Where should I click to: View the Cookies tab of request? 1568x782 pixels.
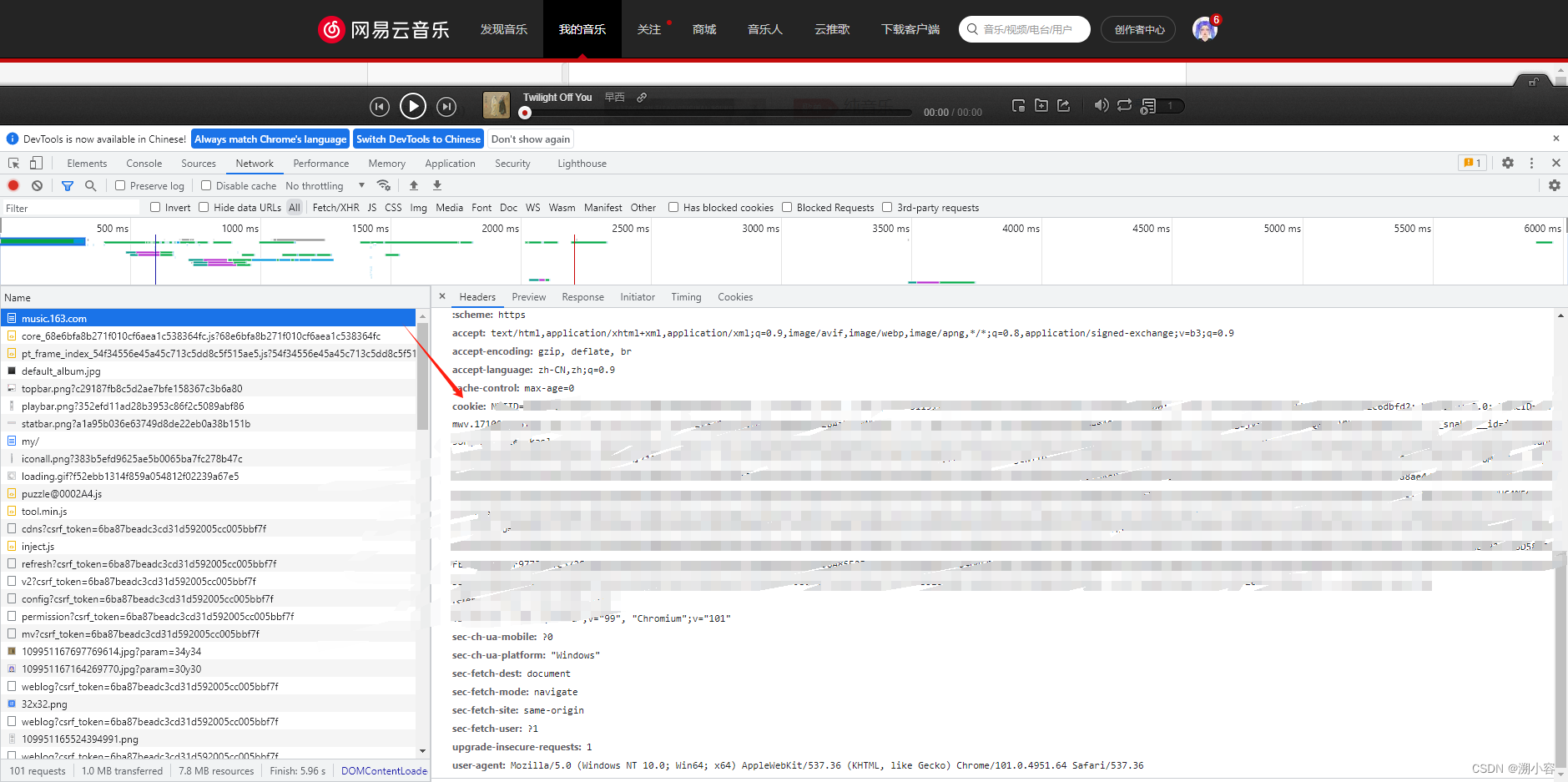pyautogui.click(x=735, y=297)
